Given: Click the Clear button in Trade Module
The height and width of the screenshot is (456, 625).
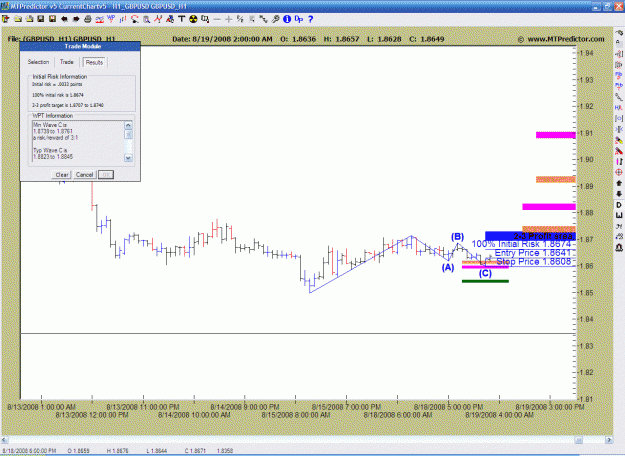Looking at the screenshot, I should pyautogui.click(x=62, y=175).
